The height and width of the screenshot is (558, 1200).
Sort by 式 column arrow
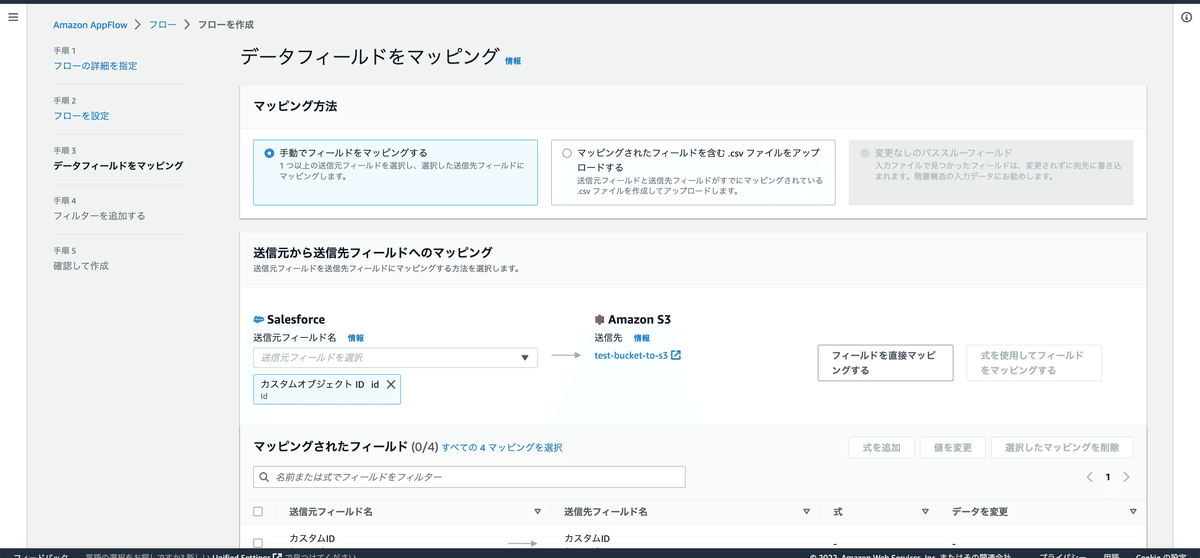tap(925, 511)
